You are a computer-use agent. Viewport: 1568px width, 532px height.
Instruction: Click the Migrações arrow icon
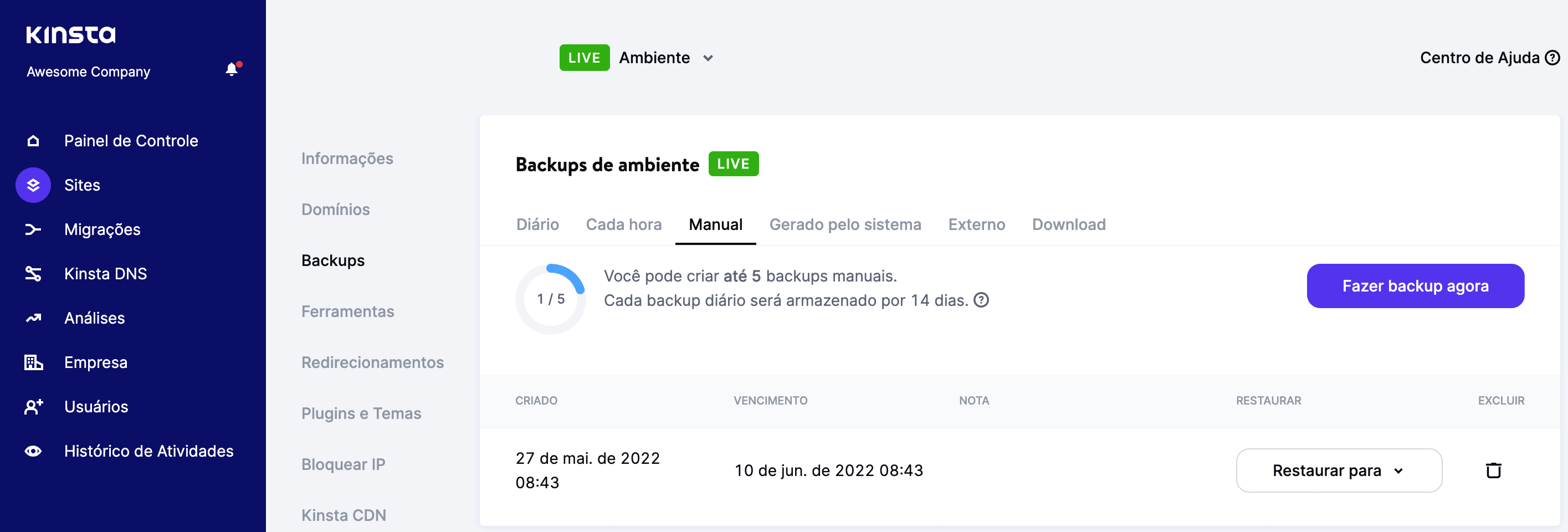click(33, 229)
